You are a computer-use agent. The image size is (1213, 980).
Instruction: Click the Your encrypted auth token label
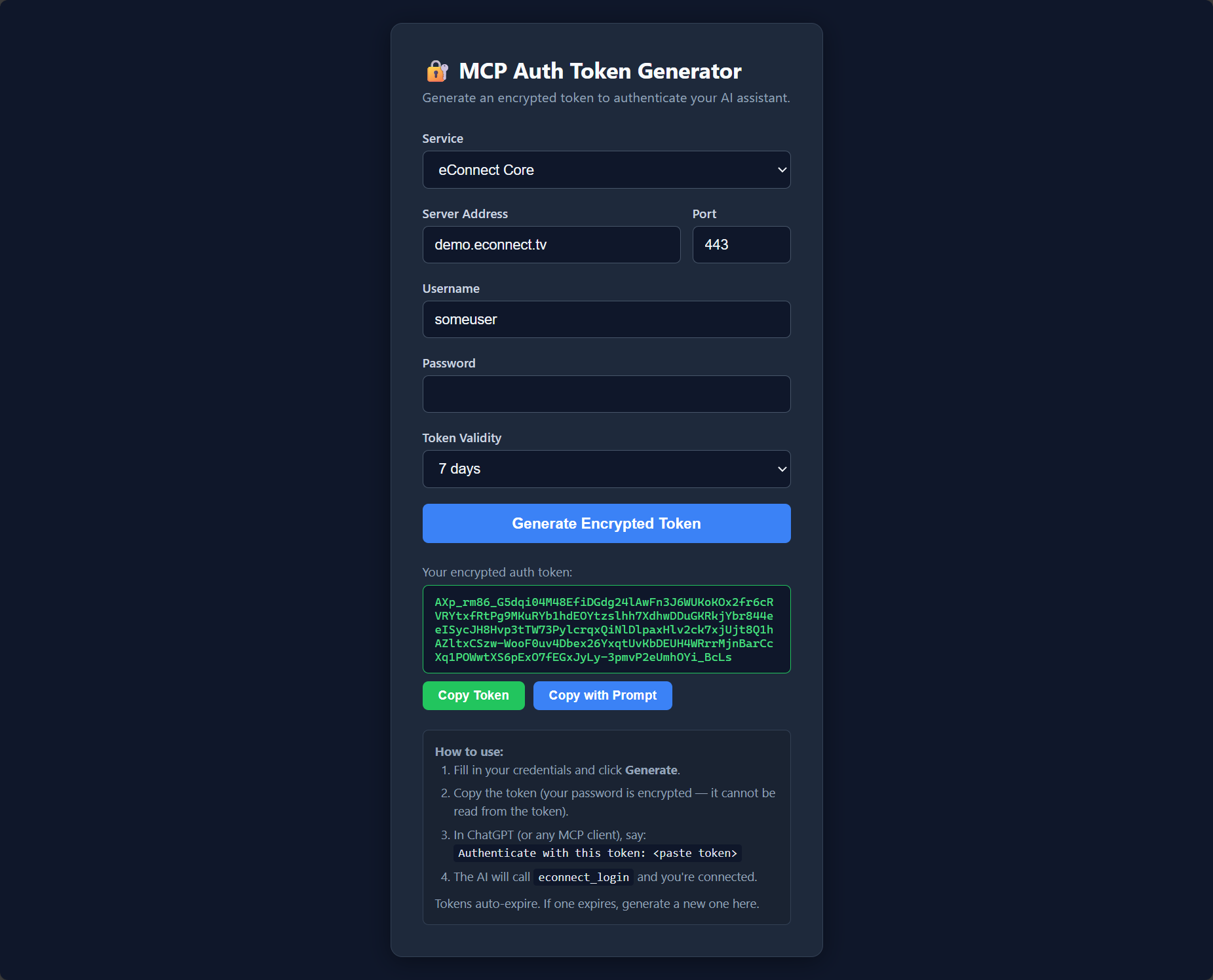pos(497,572)
